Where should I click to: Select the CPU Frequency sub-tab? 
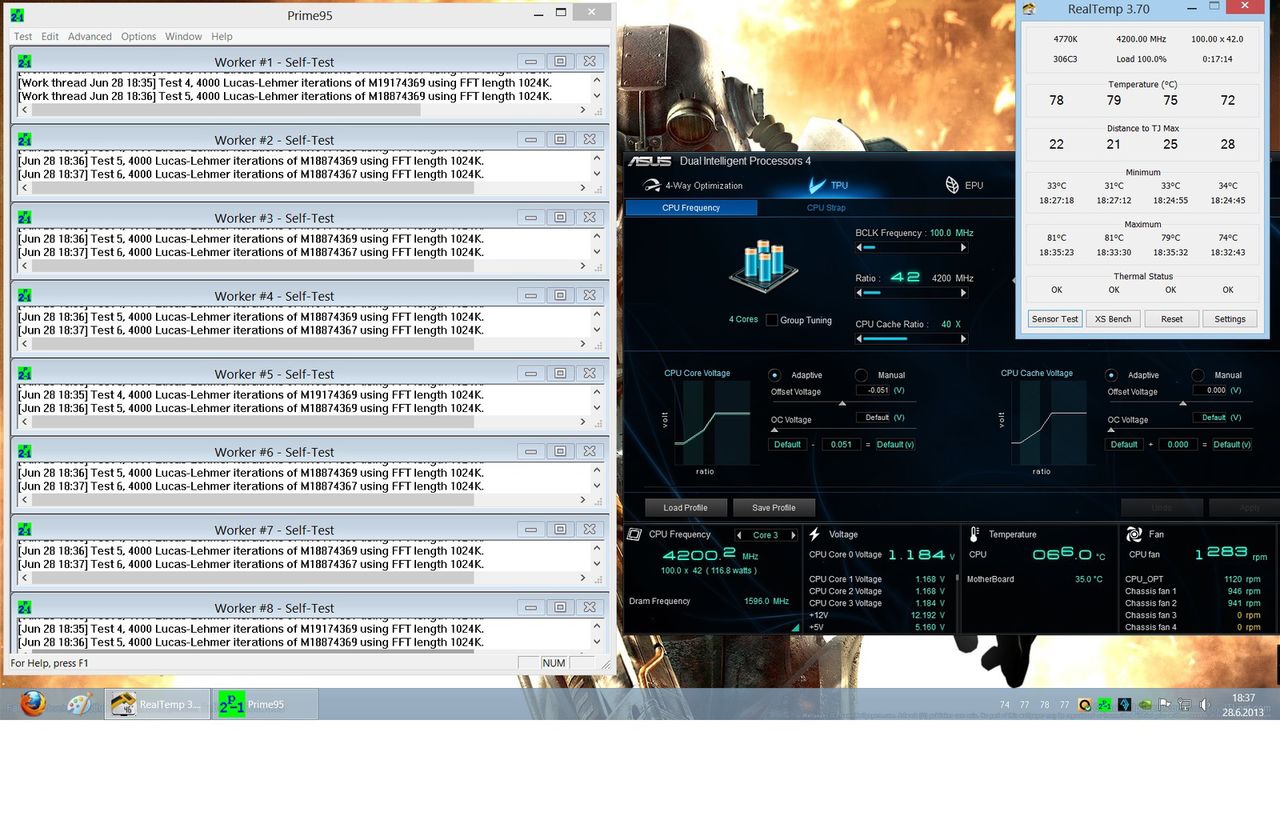pyautogui.click(x=691, y=208)
